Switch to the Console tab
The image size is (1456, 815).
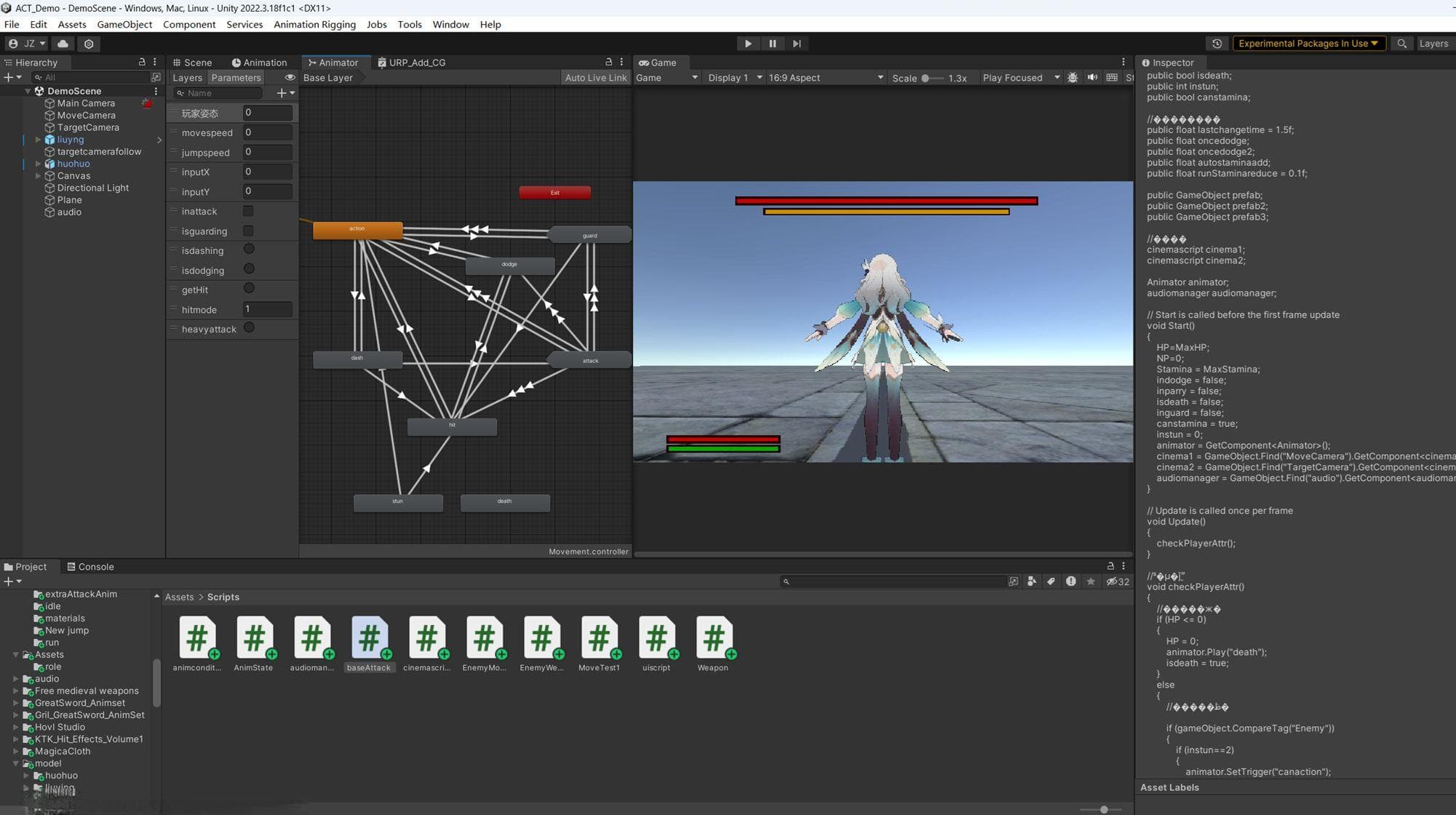(x=90, y=567)
